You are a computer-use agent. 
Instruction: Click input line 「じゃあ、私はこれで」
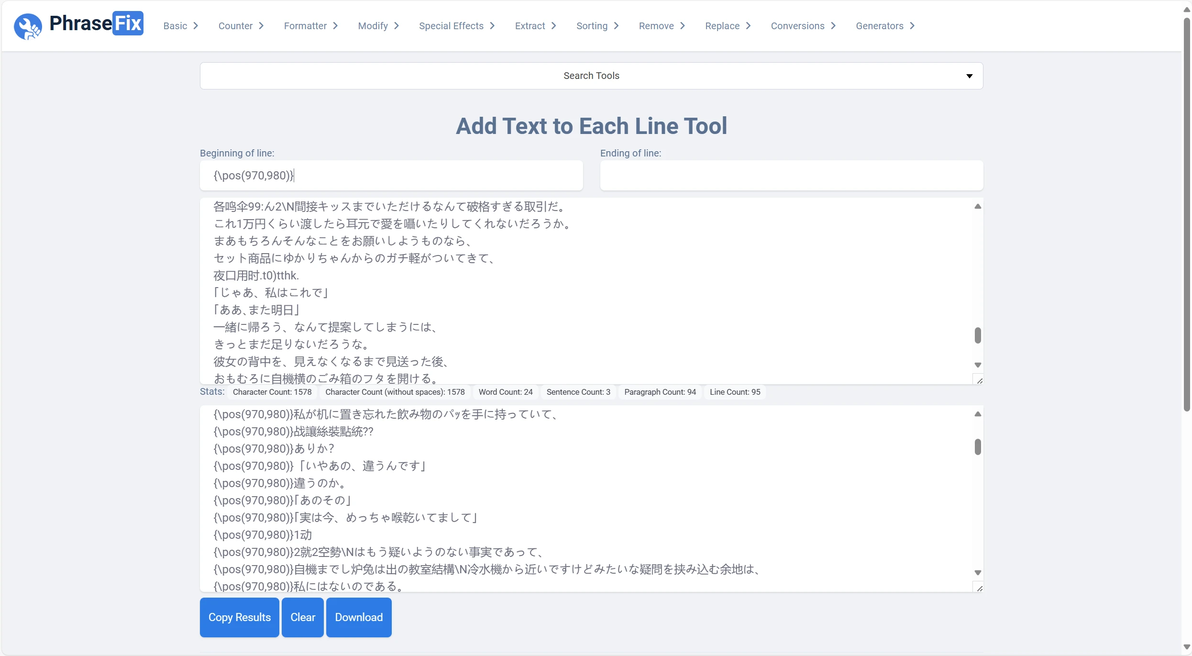(271, 293)
